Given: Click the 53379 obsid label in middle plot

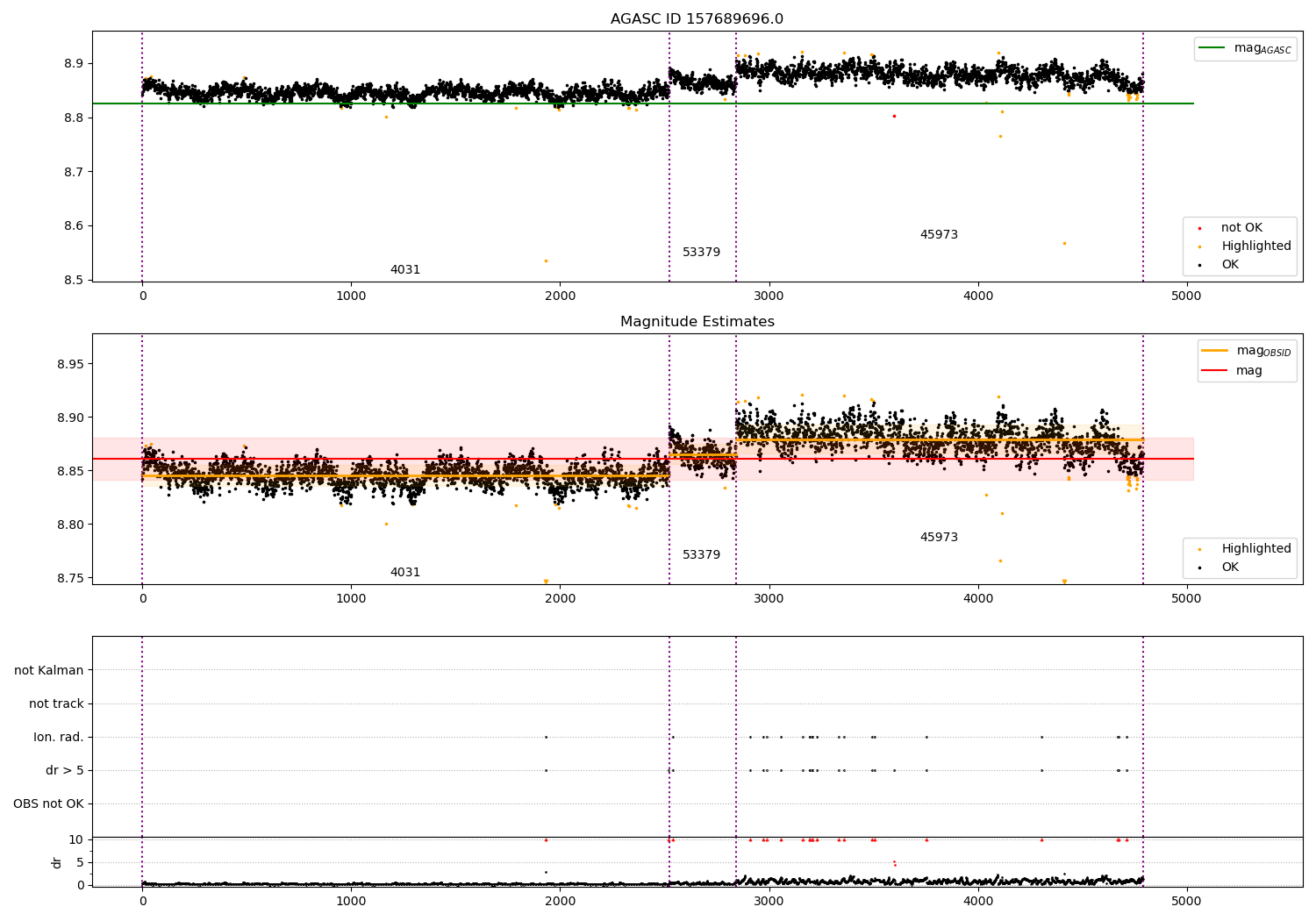Looking at the screenshot, I should [x=701, y=555].
